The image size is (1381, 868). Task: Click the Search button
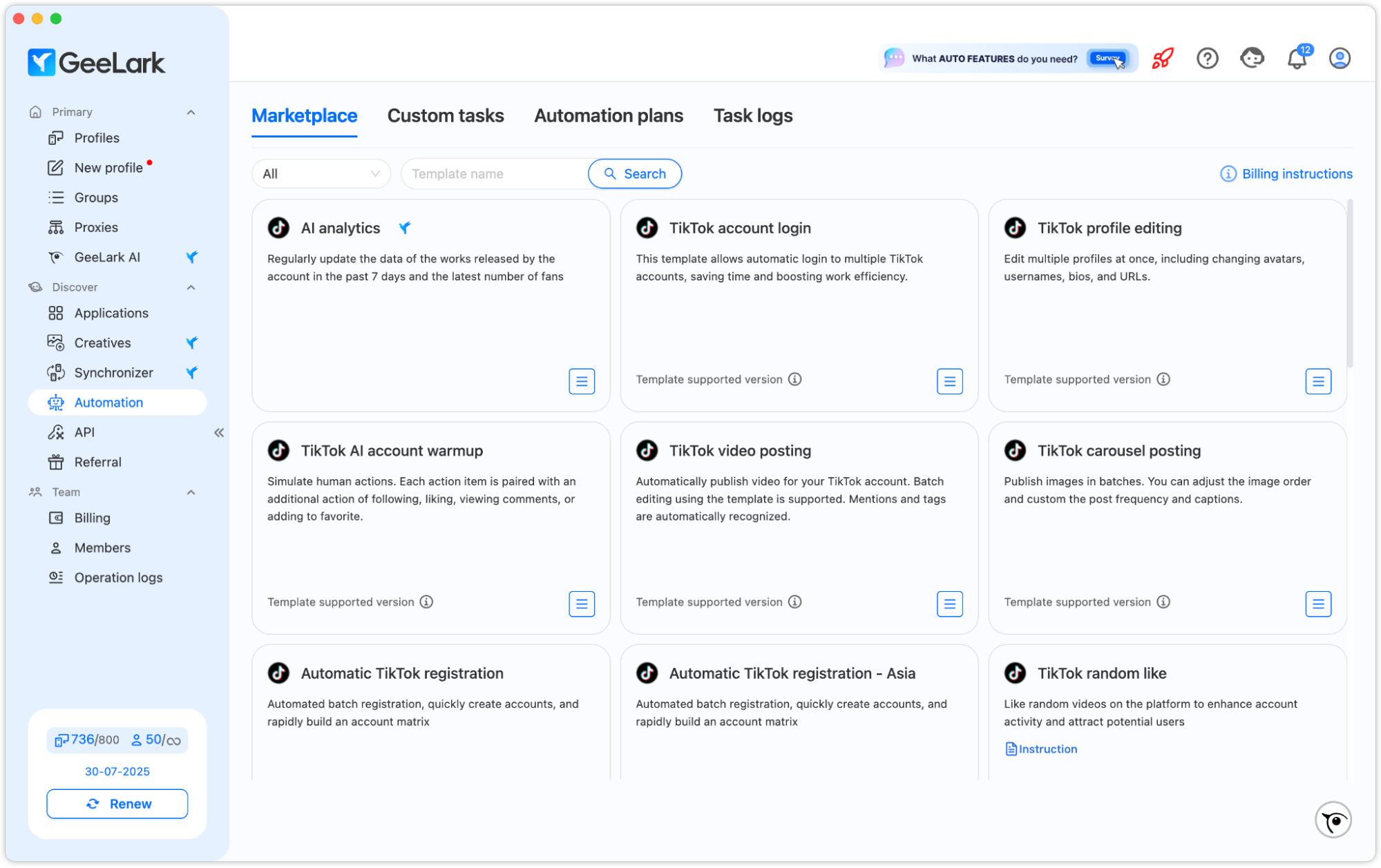click(635, 174)
